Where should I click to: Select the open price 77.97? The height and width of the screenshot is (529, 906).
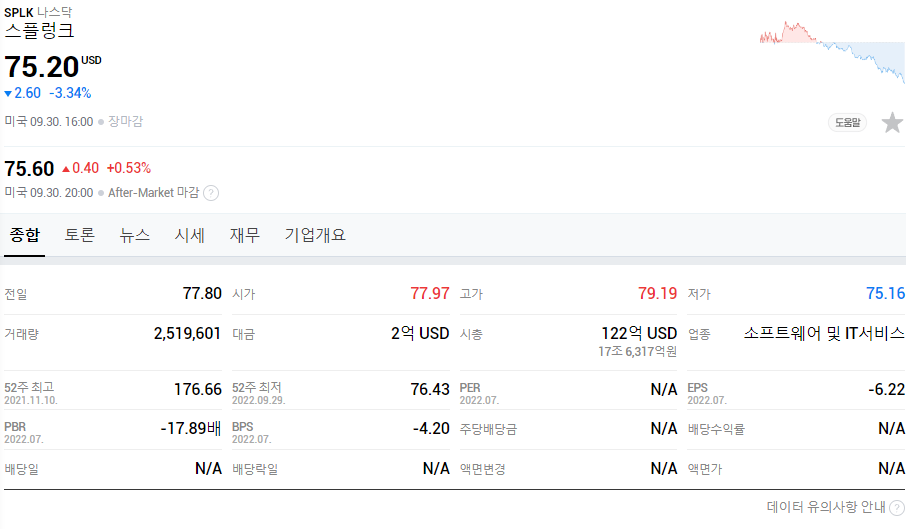[430, 293]
